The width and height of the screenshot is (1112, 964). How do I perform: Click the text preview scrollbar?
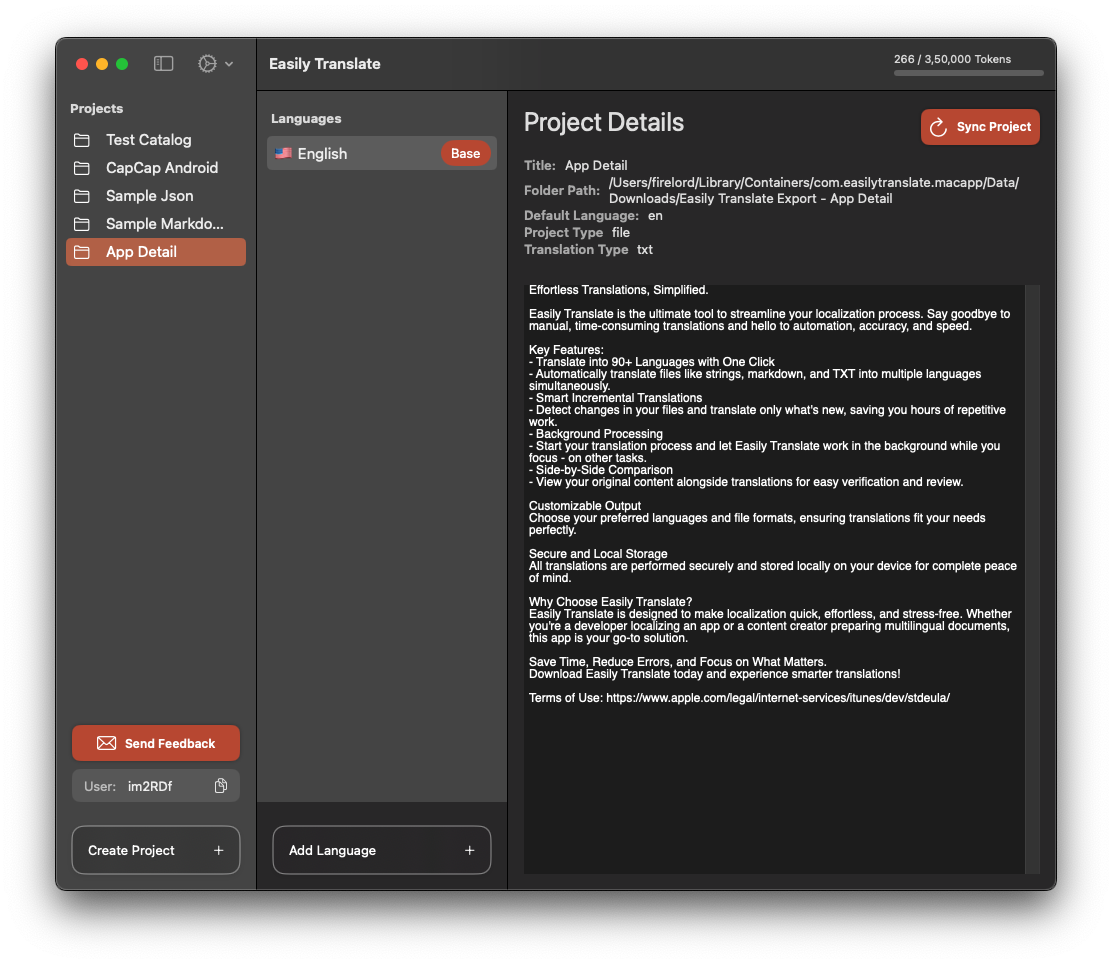(x=1032, y=578)
